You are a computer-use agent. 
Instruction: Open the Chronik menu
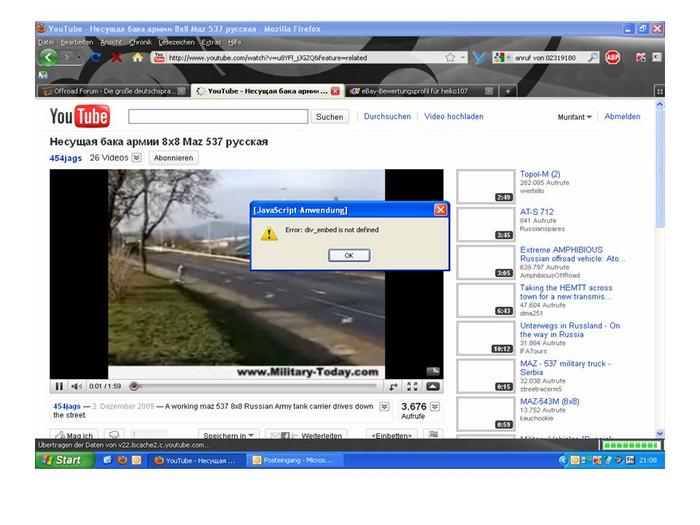click(140, 42)
